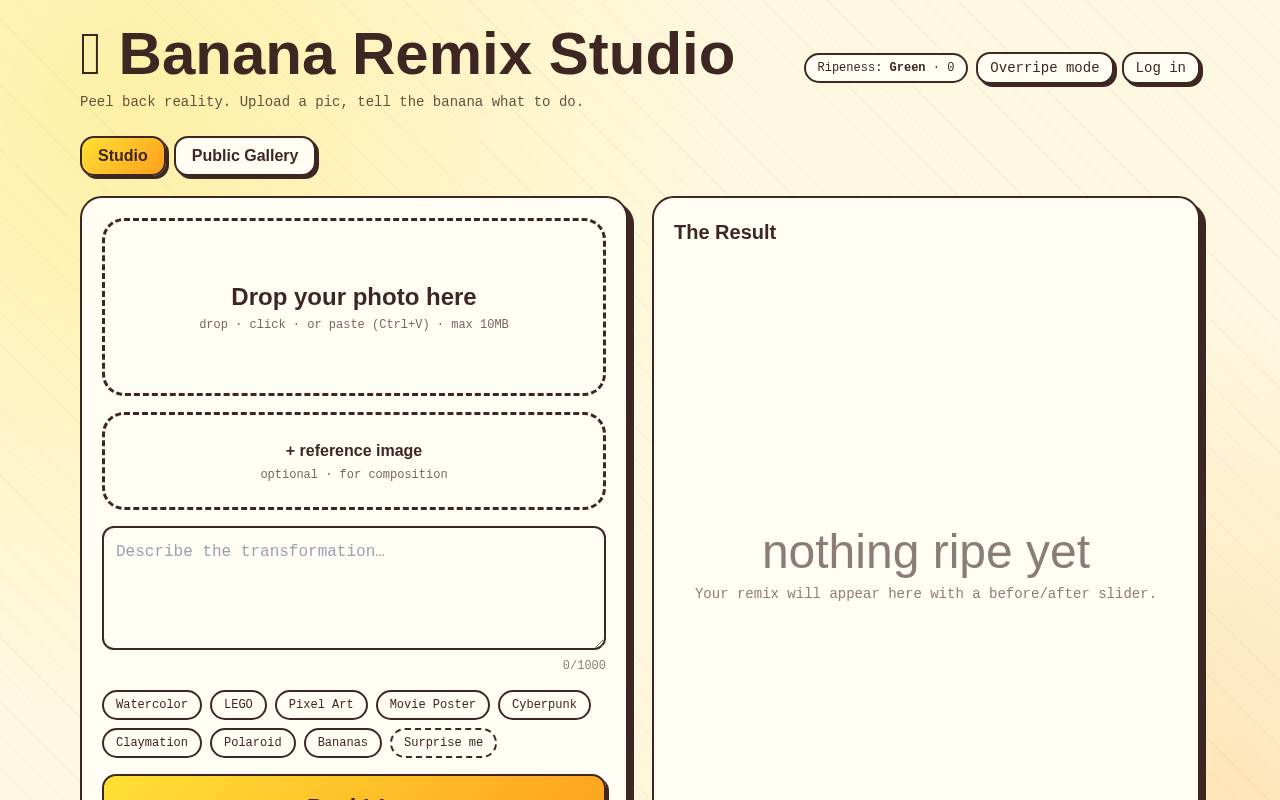Select the Watercolor style chip
Screen dimensions: 1280x800
click(x=152, y=705)
